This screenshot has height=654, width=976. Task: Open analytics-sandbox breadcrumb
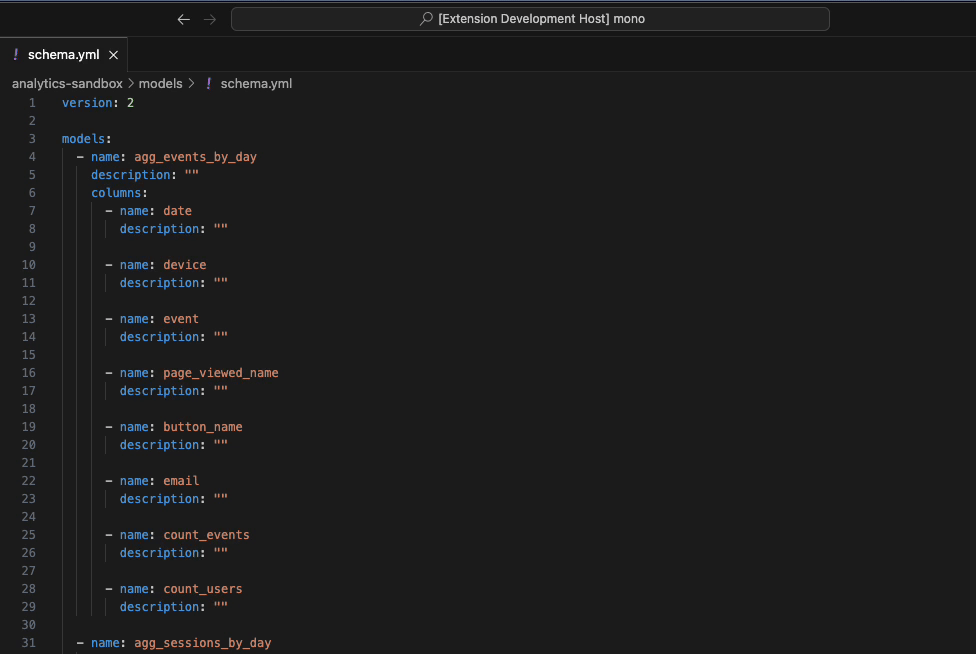point(67,83)
